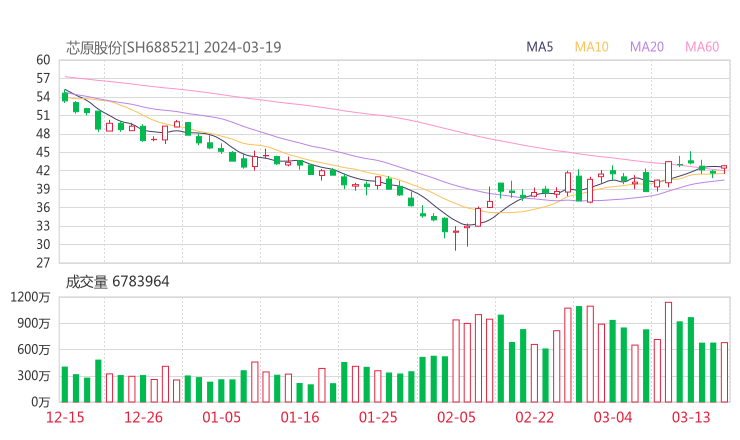740x440 pixels.
Task: Click the stock title 芯原股份[SH688521] 2024-03-19
Action: pyautogui.click(x=174, y=47)
